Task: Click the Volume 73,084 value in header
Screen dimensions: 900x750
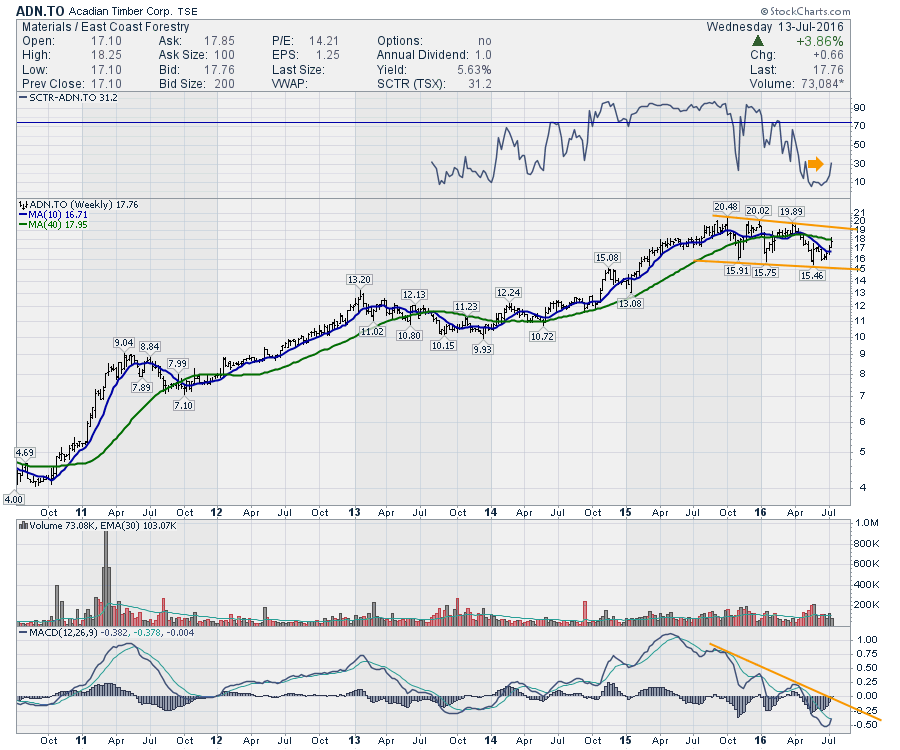Action: [823, 84]
